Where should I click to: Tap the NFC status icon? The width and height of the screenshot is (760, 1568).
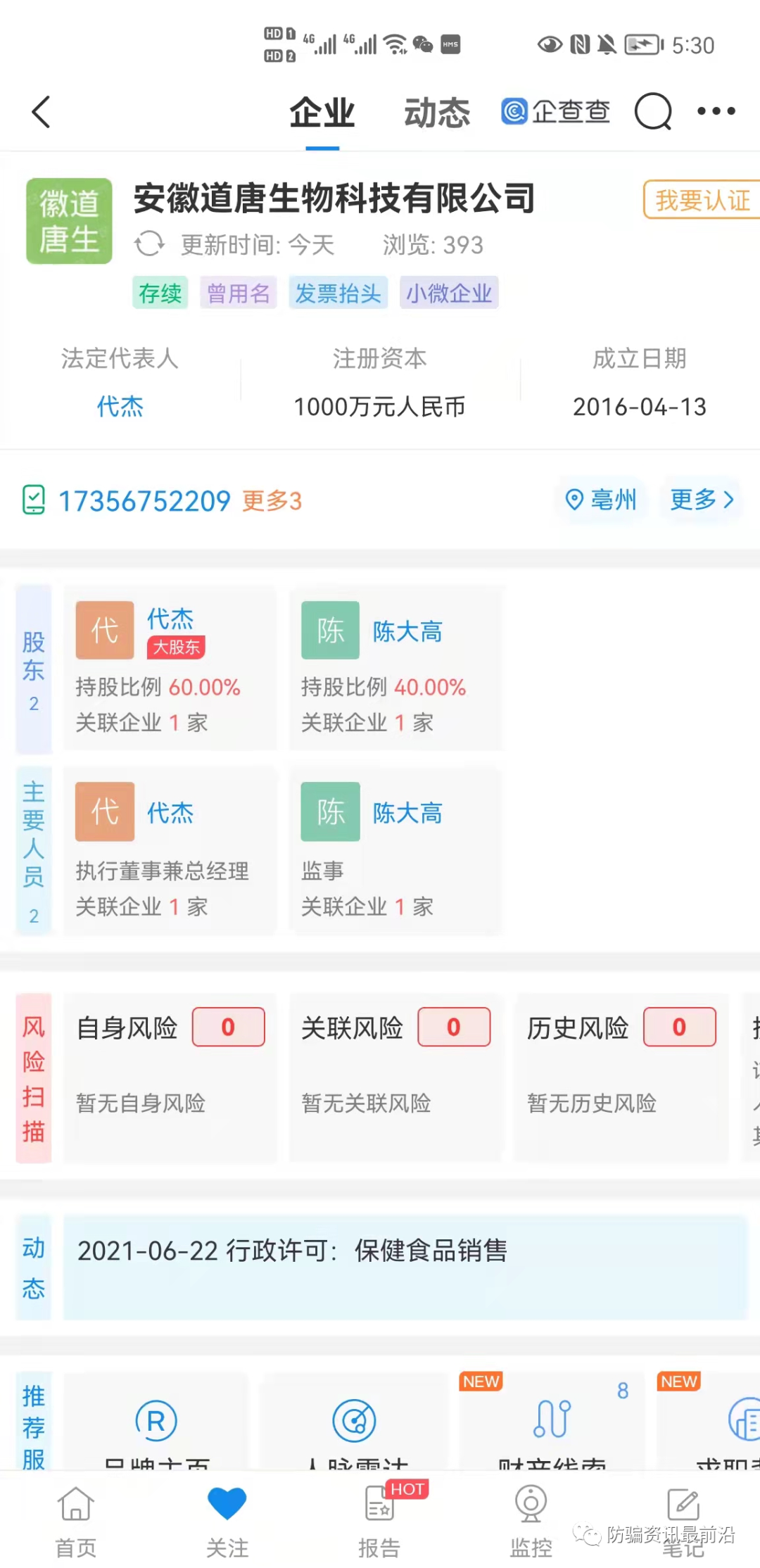[580, 45]
